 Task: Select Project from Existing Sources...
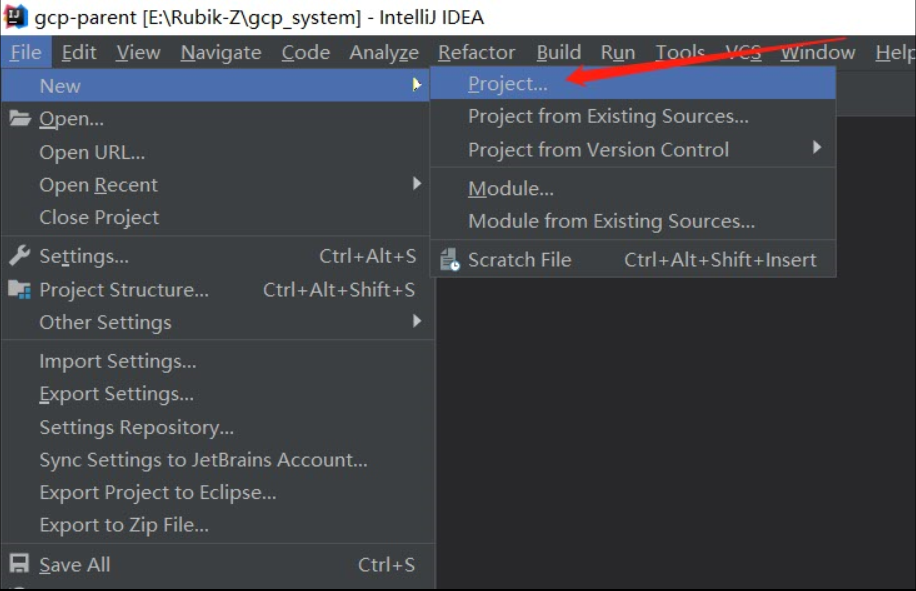(x=608, y=117)
